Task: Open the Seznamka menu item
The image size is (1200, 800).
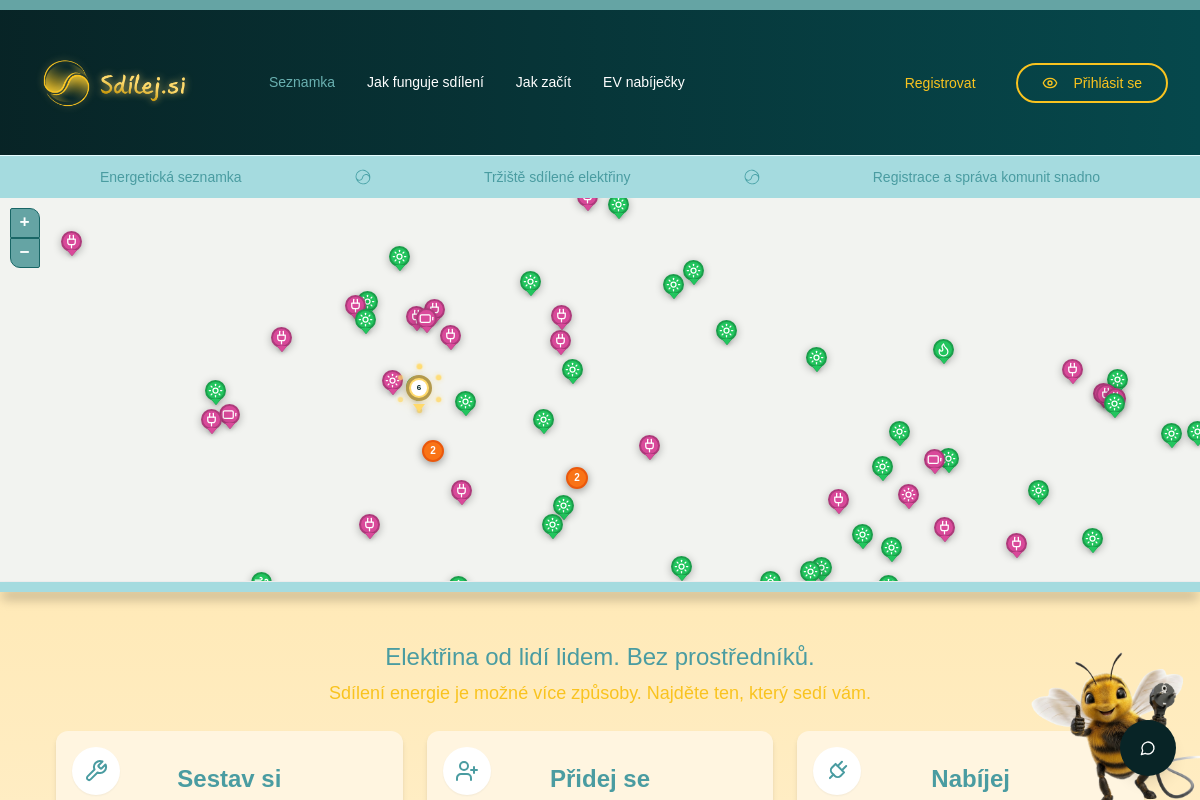Action: coord(302,82)
